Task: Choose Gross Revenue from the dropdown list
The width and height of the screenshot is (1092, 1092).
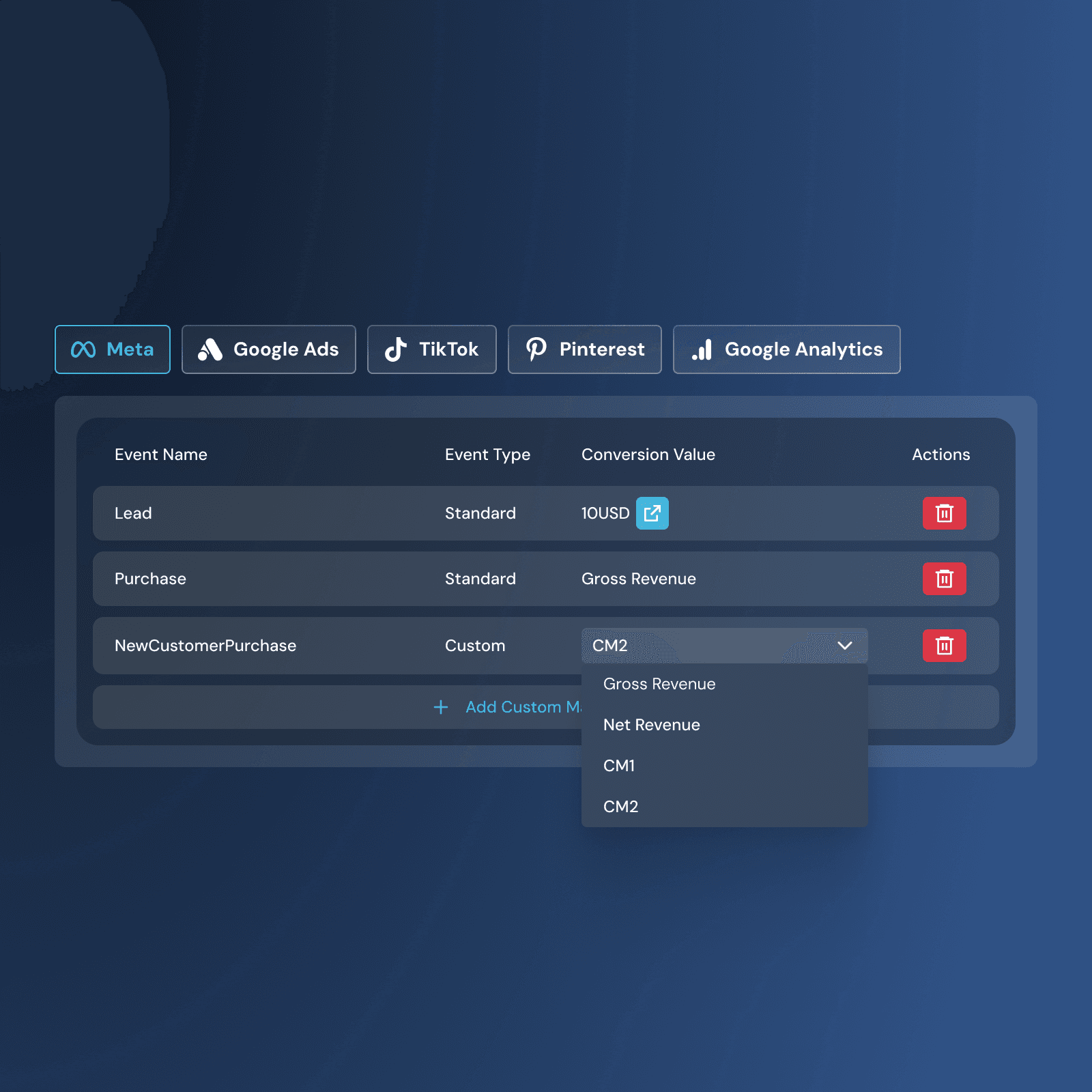Action: tap(725, 684)
